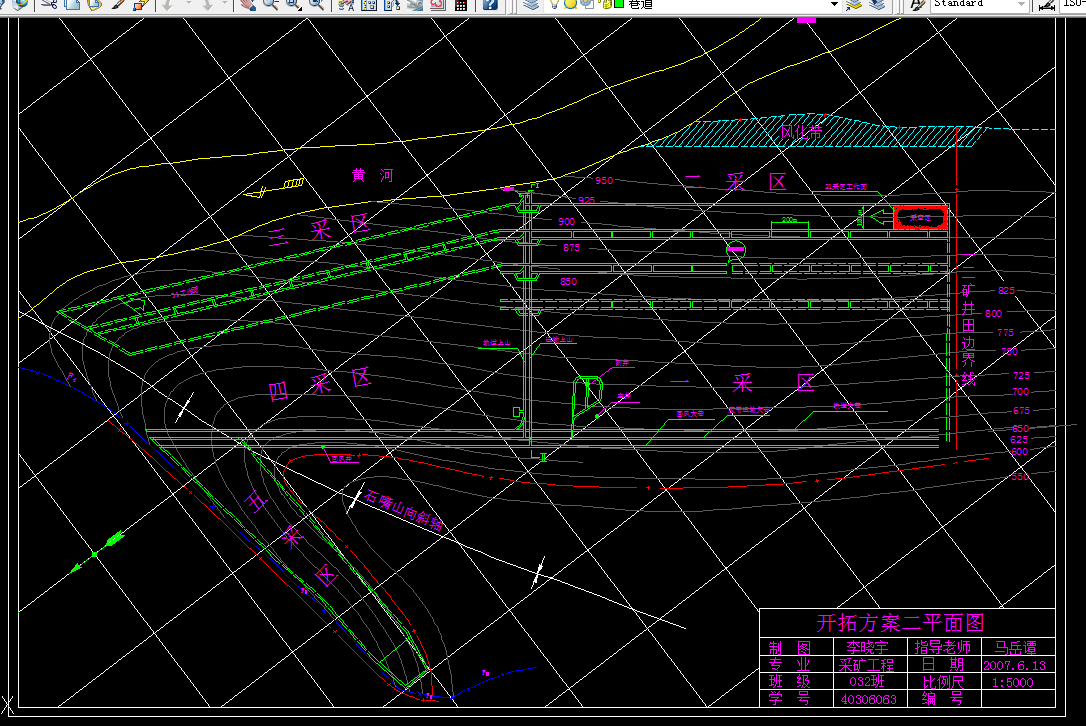Select the contour label 725 at right
Image resolution: width=1086 pixels, height=726 pixels.
[x=1022, y=375]
